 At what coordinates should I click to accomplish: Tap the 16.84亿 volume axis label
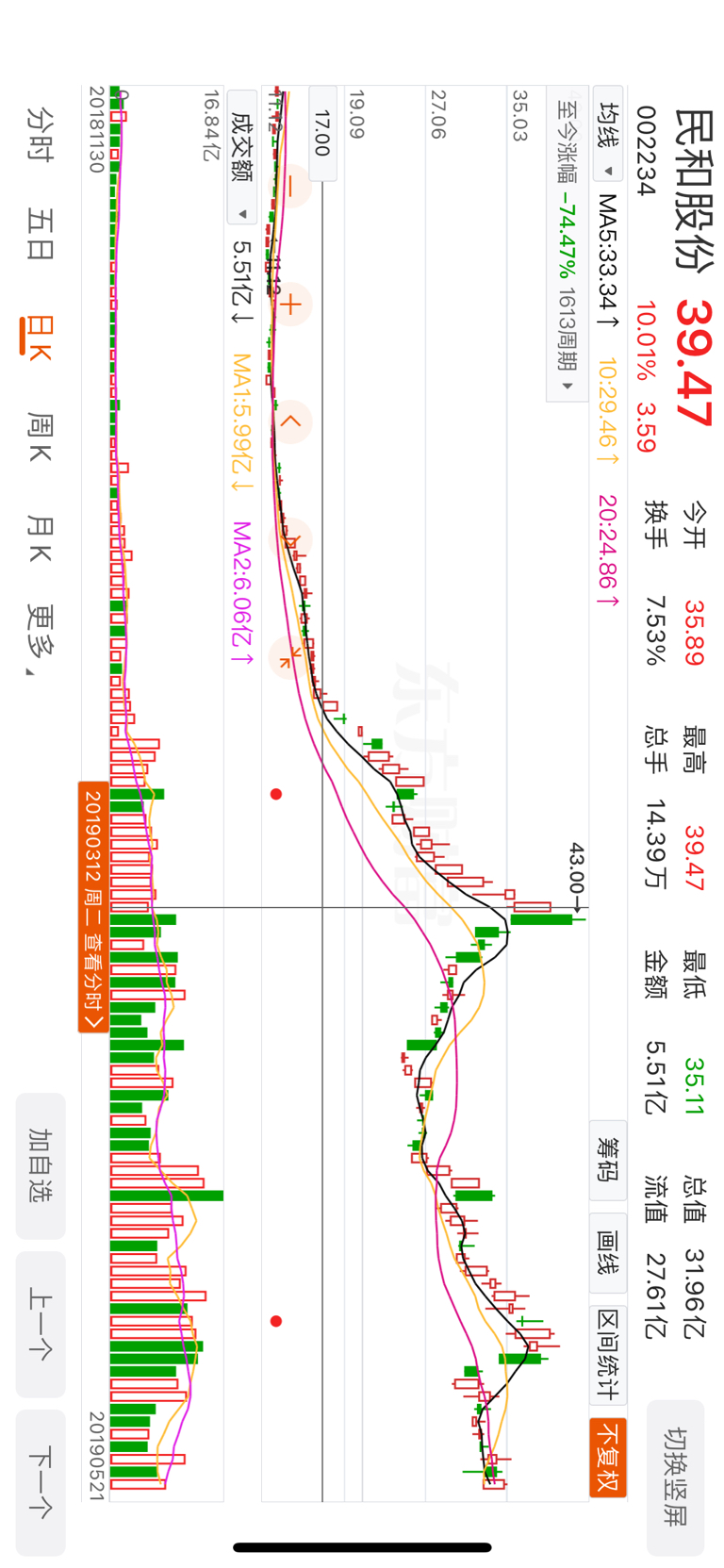[211, 125]
